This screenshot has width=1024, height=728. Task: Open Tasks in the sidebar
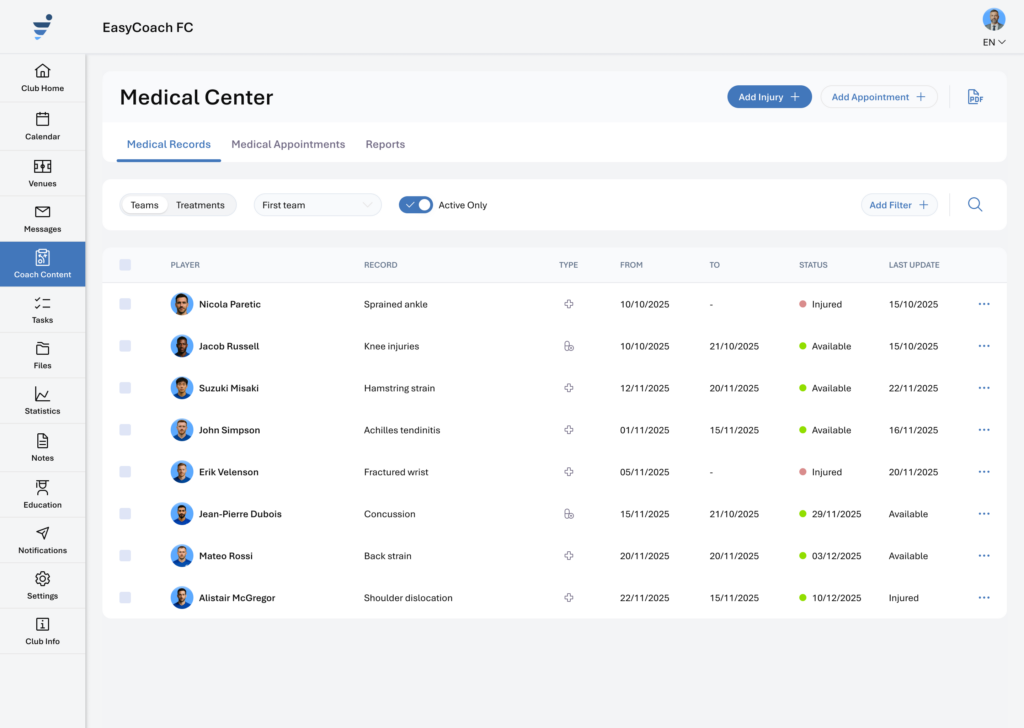coord(42,310)
